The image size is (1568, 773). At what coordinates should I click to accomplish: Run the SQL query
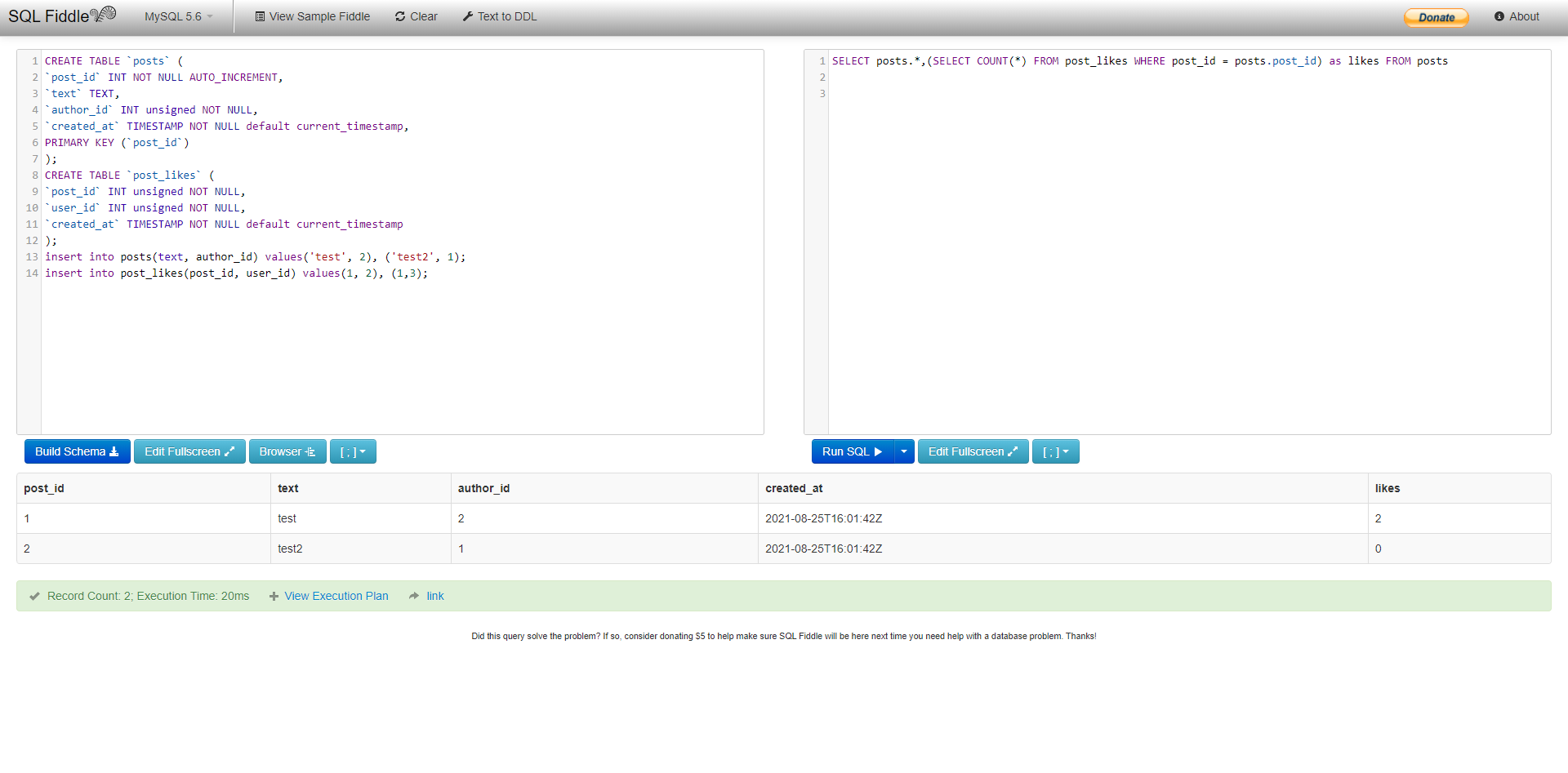tap(852, 451)
